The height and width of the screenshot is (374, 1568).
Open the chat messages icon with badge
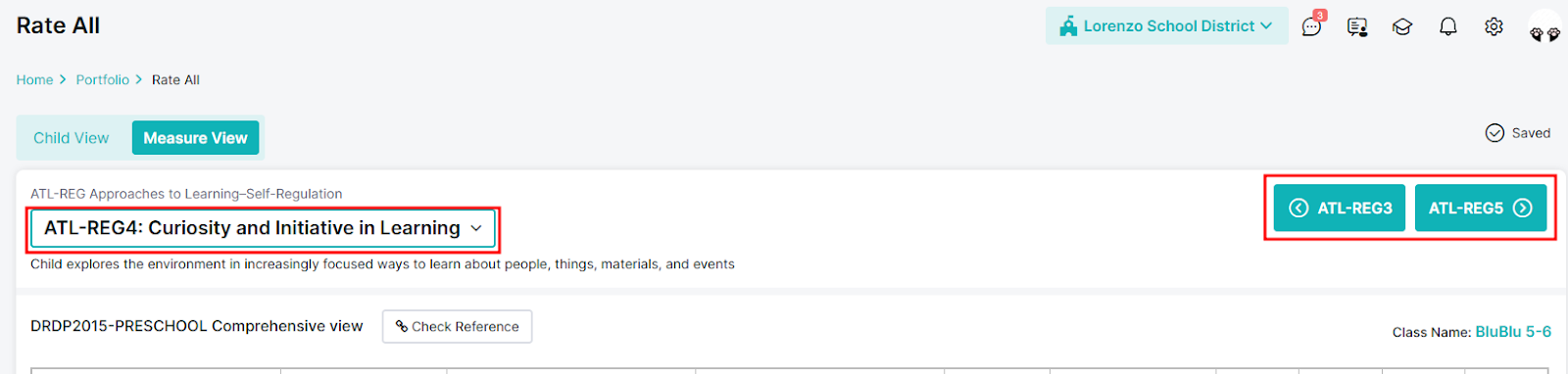coord(1312,25)
